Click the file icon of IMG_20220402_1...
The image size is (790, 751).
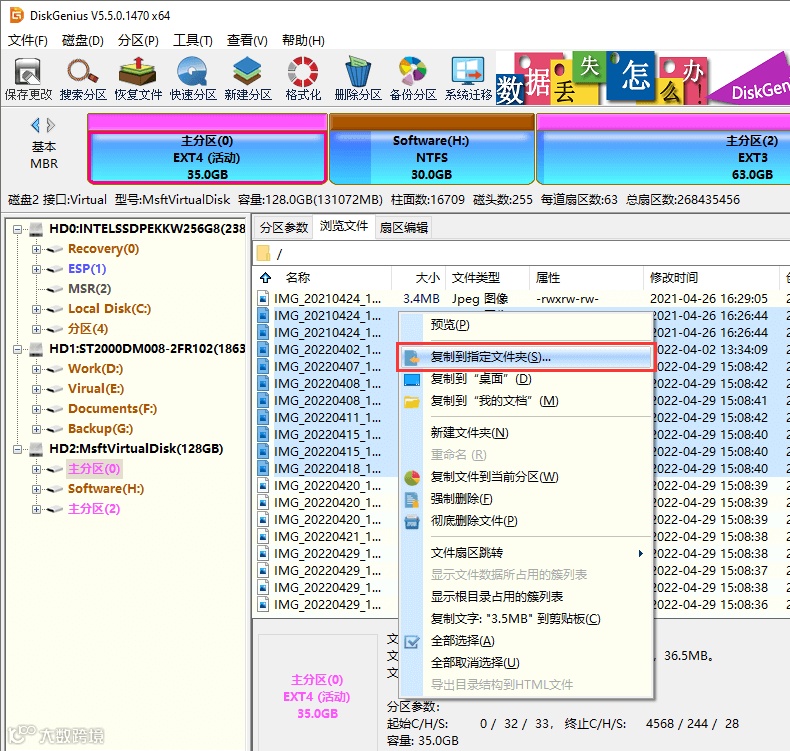click(x=262, y=350)
